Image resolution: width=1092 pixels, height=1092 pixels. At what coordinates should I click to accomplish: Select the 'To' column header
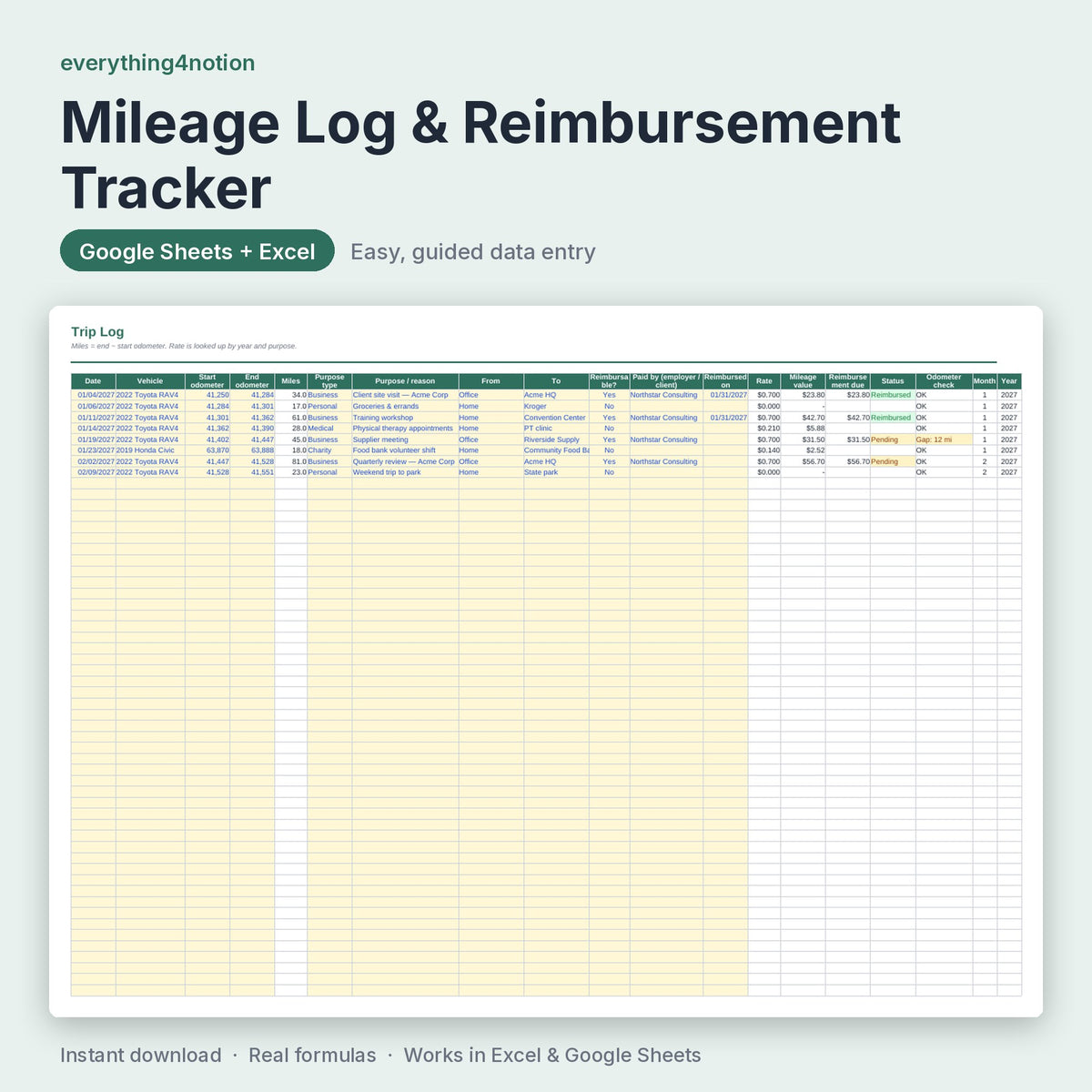pos(556,381)
